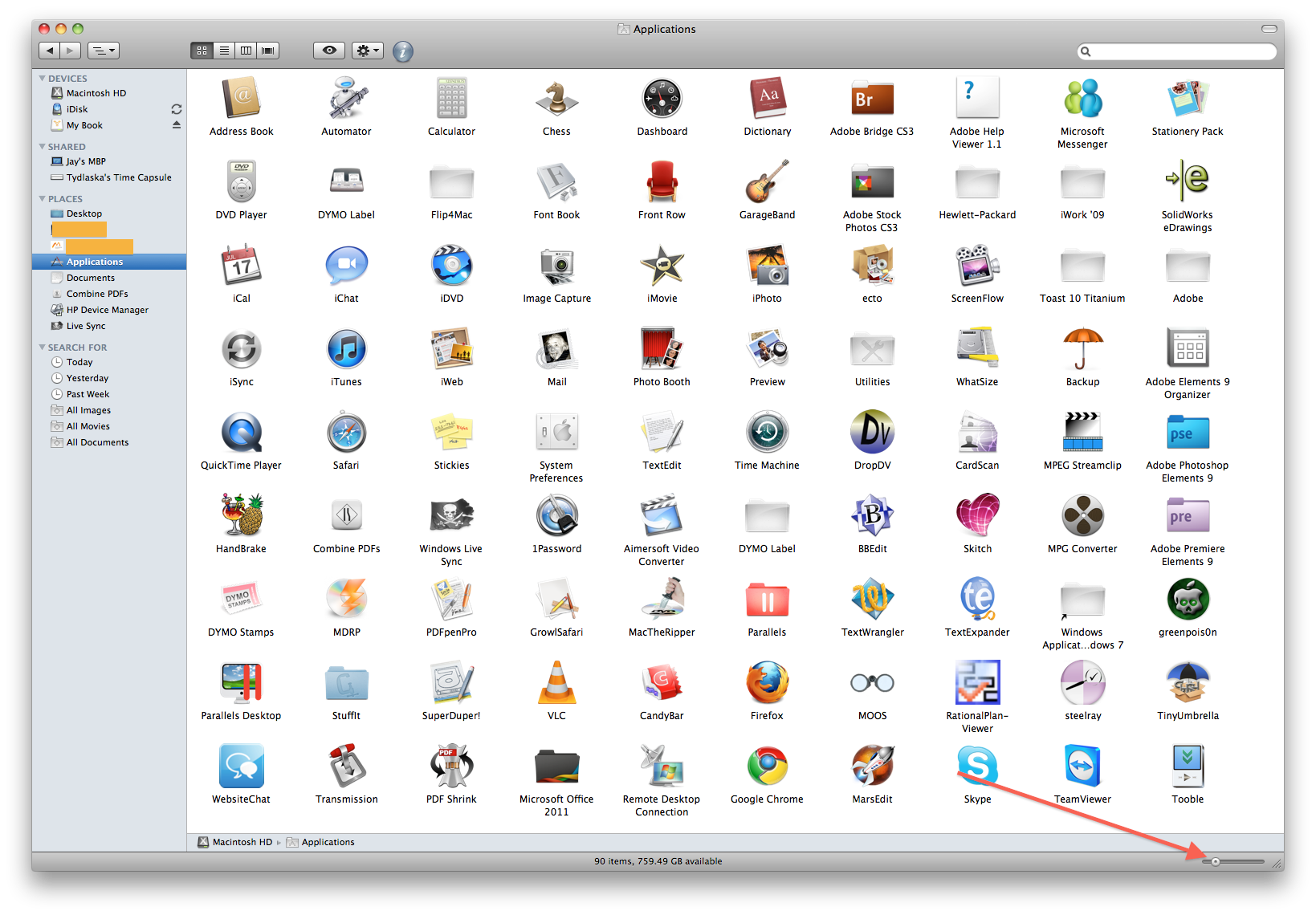The width and height of the screenshot is (1316, 915).
Task: Click the Skitch heart icon
Action: click(977, 515)
